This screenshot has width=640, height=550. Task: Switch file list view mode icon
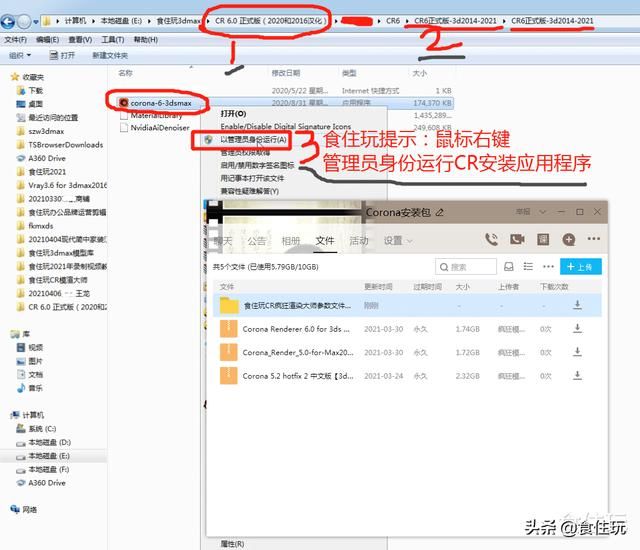(528, 267)
